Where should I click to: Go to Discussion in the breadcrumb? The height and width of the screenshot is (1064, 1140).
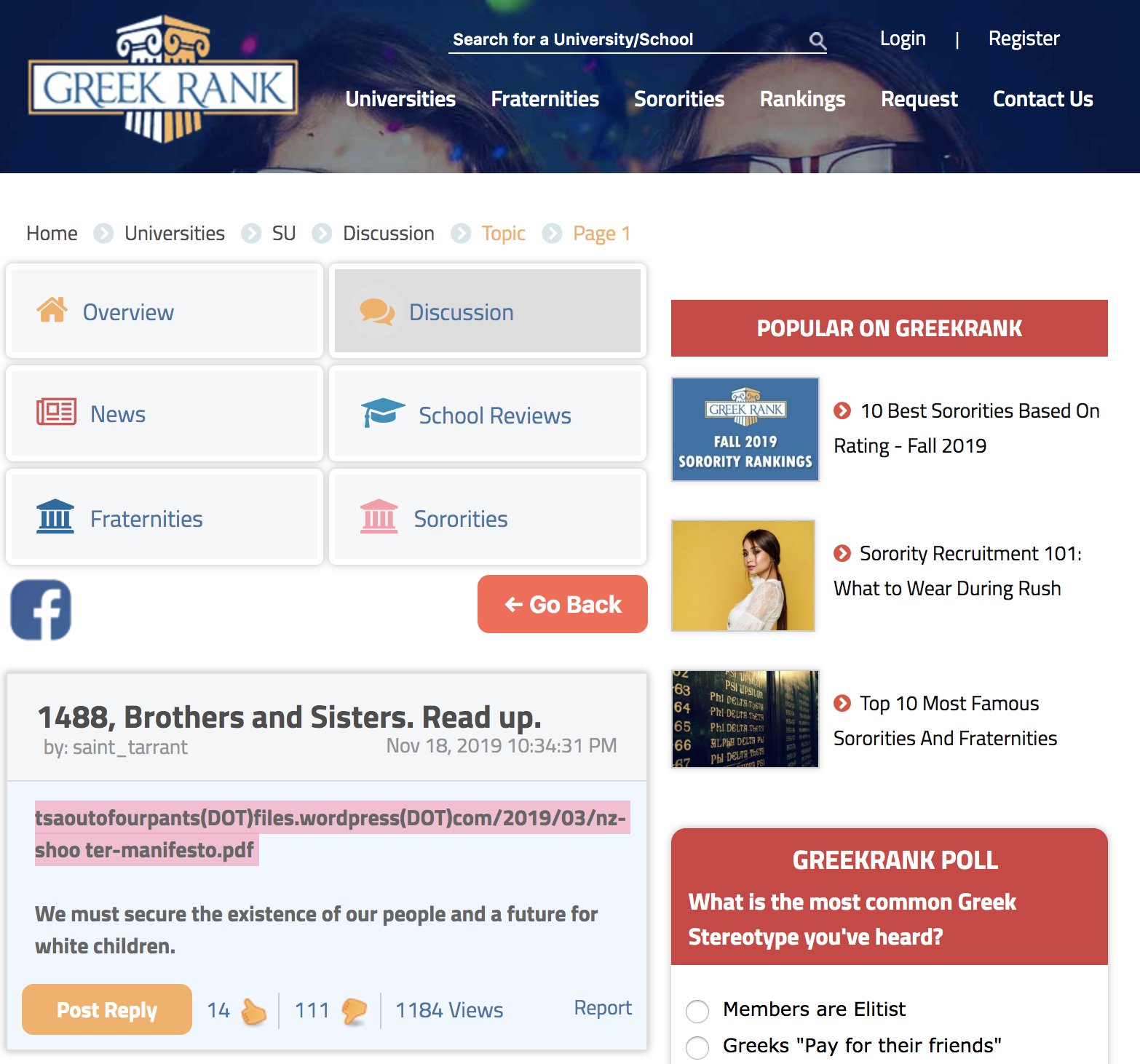pos(389,234)
